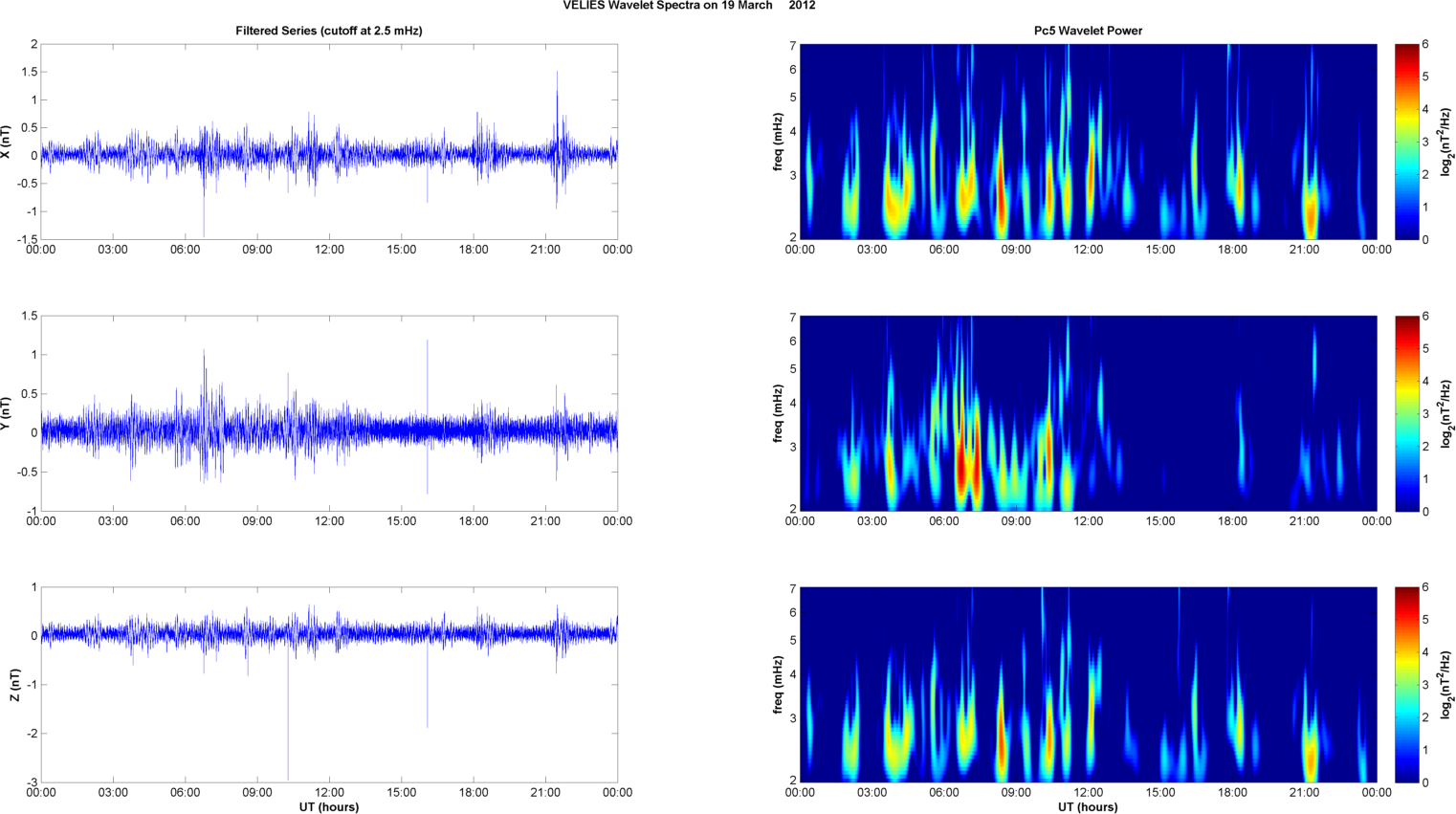
Task: Select the 'Filtered Series (cutoff at 2.5 mHz)' heading
Action: pyautogui.click(x=329, y=31)
